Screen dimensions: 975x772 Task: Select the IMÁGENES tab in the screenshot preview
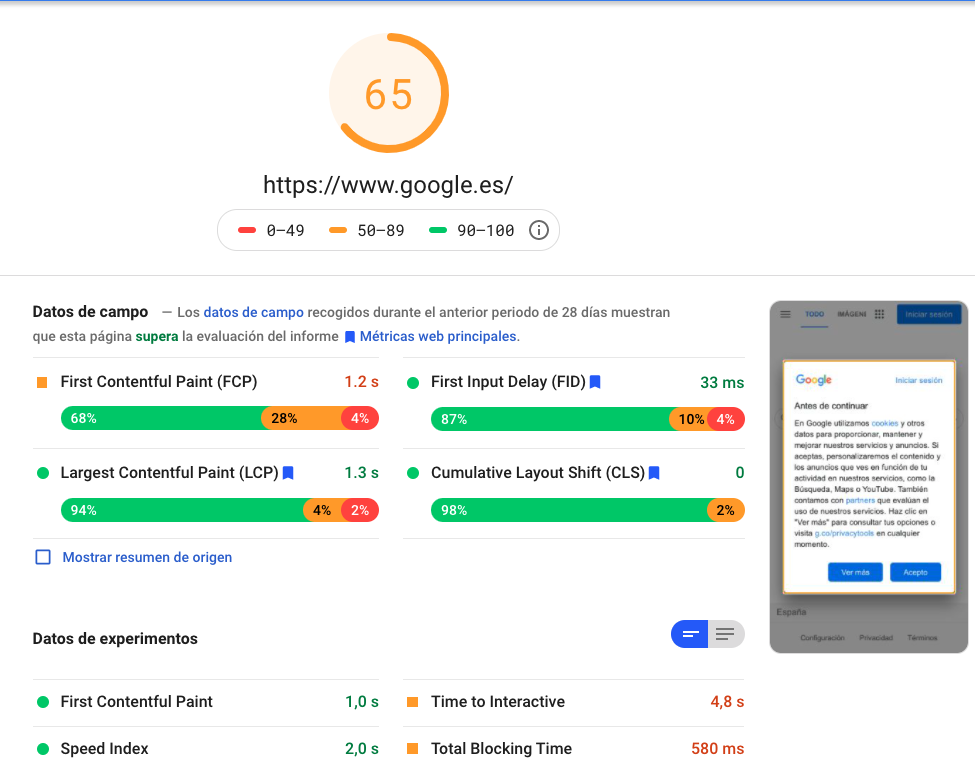(851, 315)
